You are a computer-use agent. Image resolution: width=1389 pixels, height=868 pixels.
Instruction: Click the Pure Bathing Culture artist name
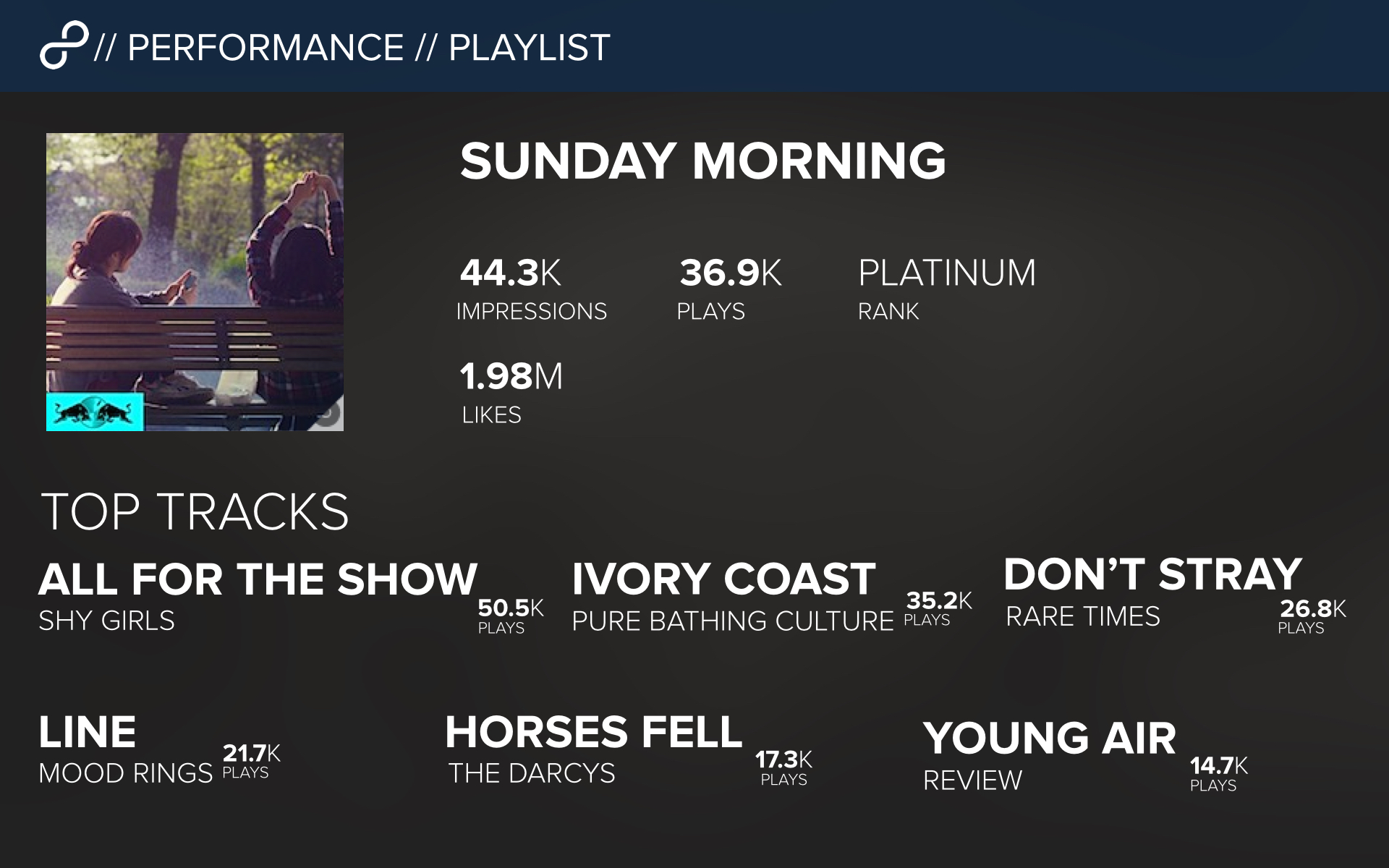coord(733,621)
